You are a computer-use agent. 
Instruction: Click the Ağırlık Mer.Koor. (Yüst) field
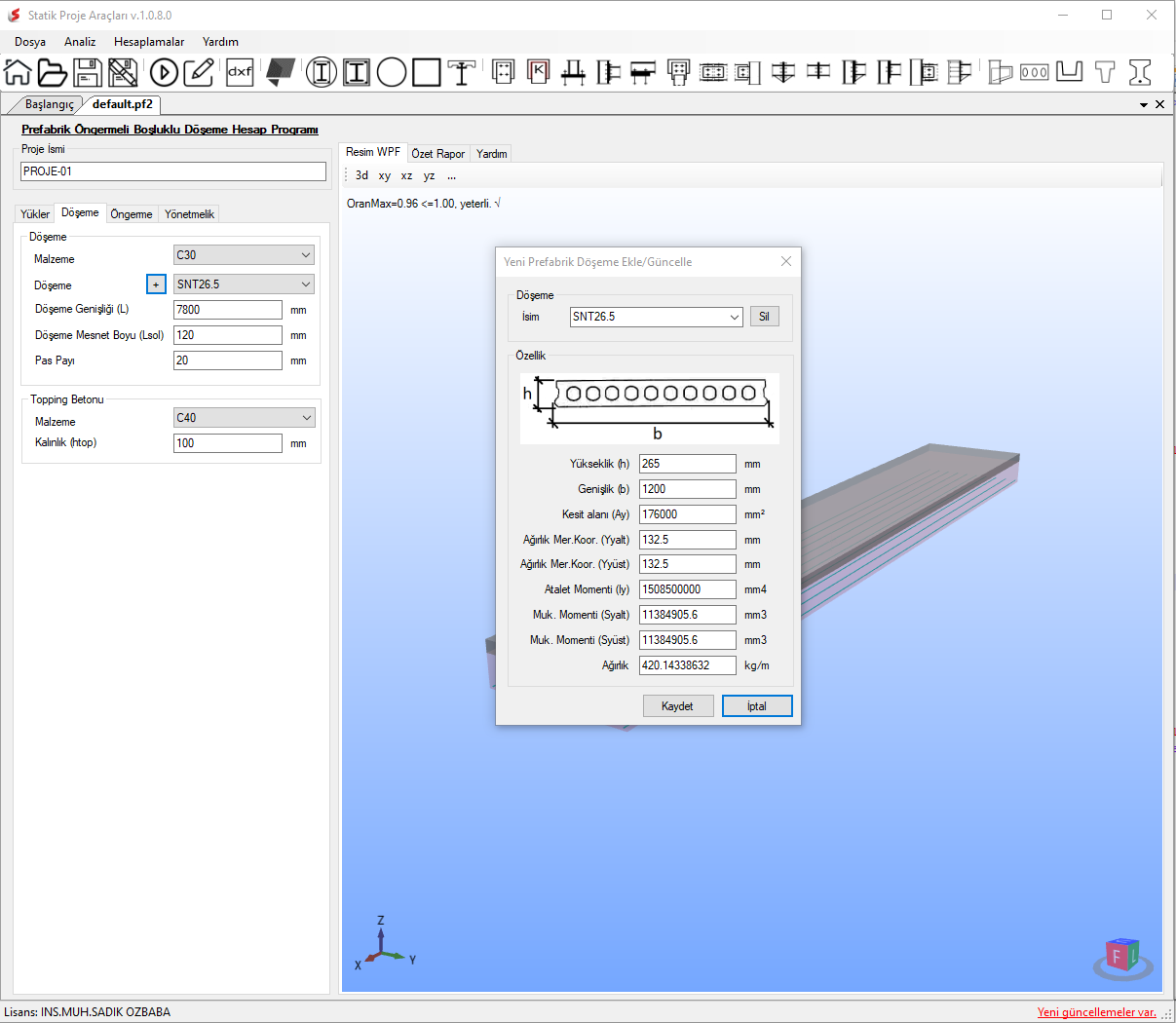[688, 564]
